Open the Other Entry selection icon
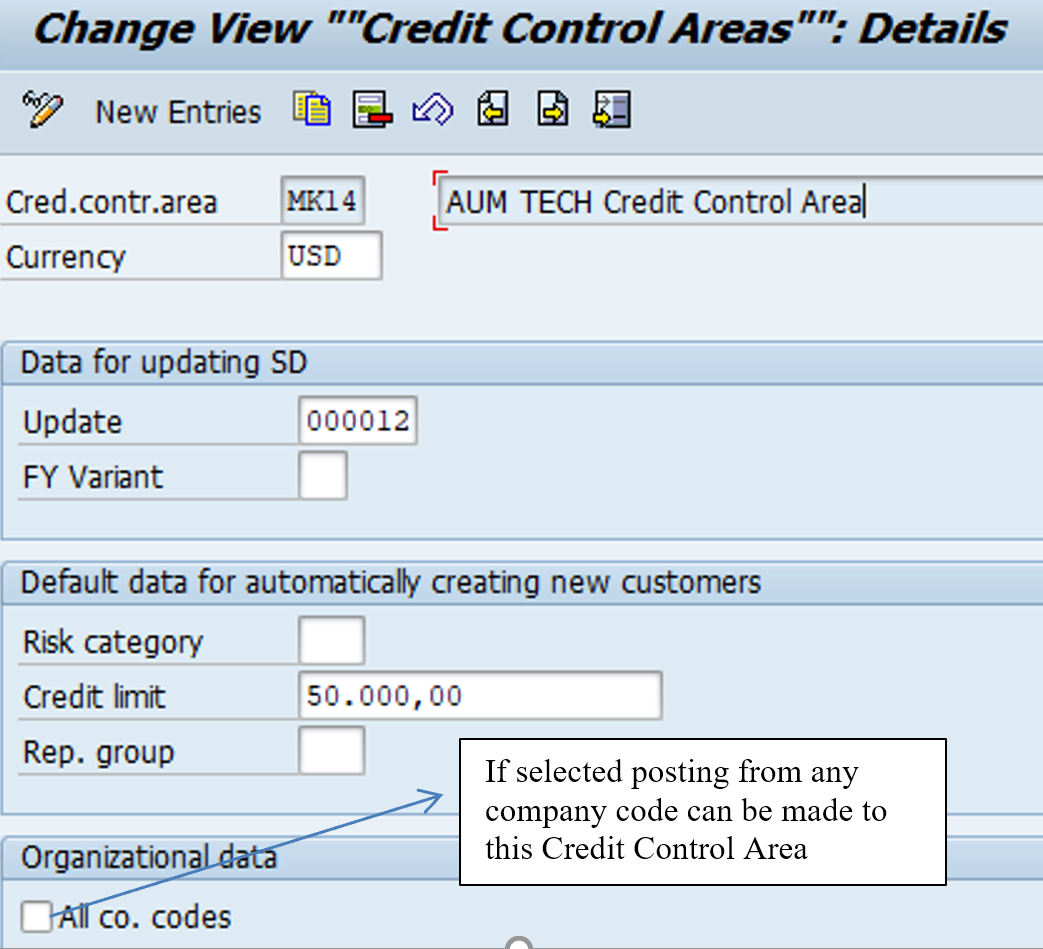 click(611, 110)
